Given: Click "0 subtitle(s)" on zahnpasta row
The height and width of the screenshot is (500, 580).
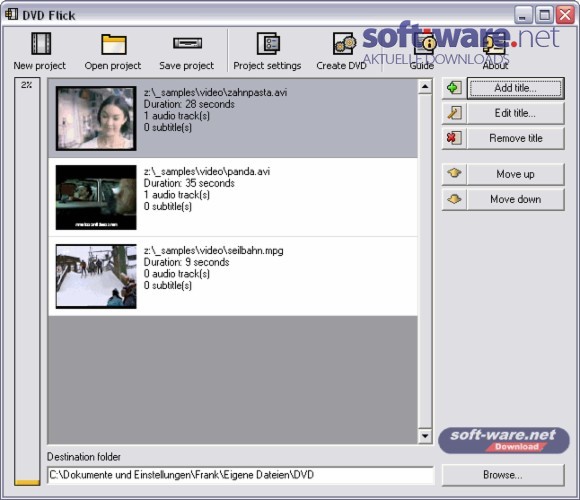Looking at the screenshot, I should pyautogui.click(x=168, y=128).
